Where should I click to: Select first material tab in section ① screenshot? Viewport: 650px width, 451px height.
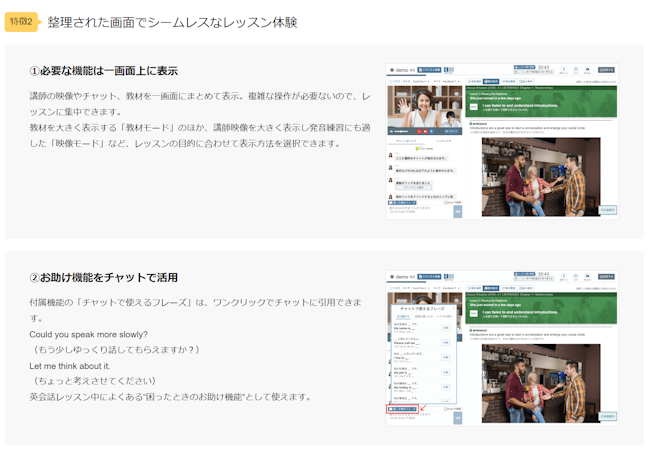(475, 81)
